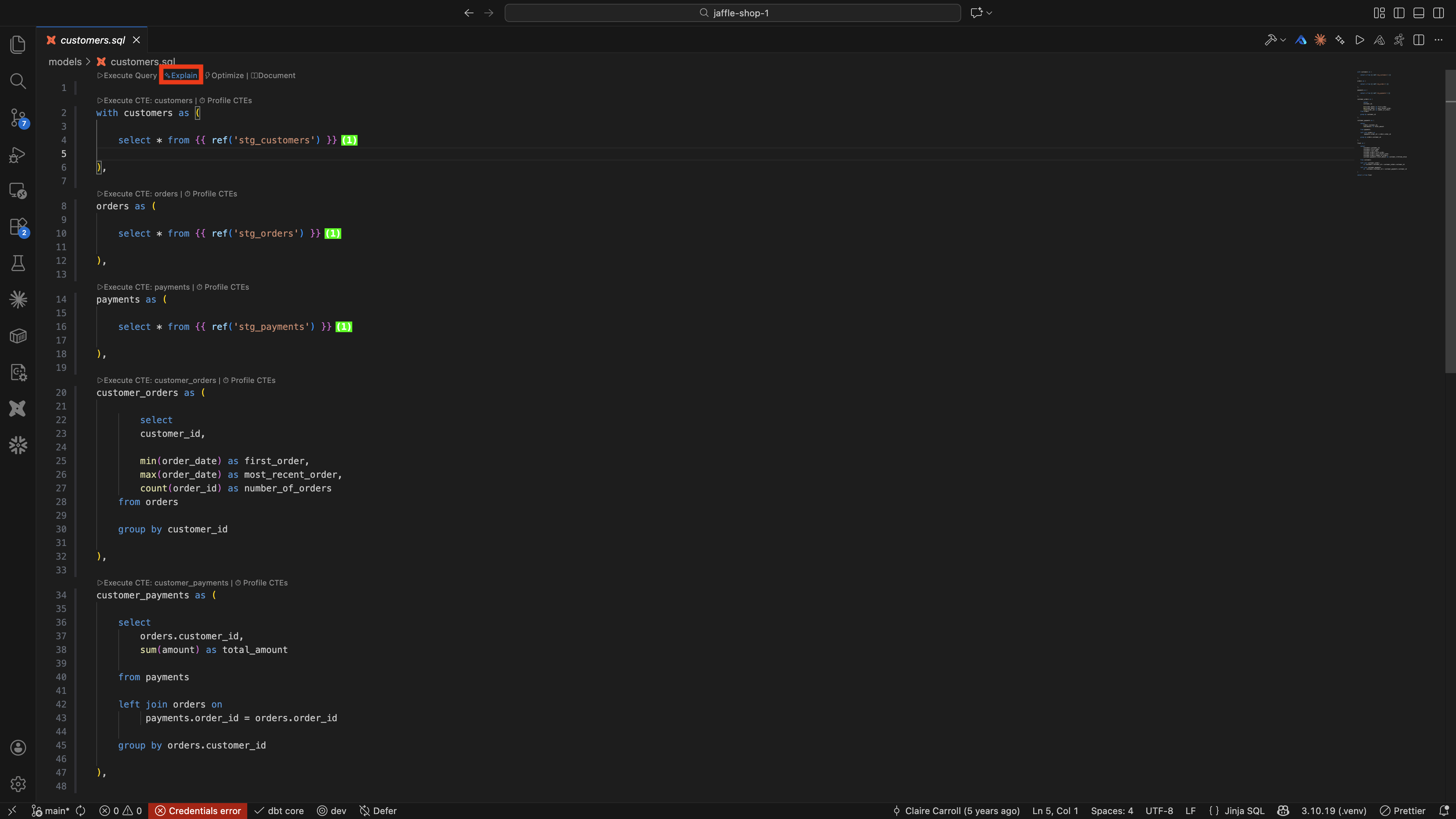This screenshot has width=1456, height=819.
Task: Click customers.sql breadcrumb segment
Action: click(x=143, y=61)
